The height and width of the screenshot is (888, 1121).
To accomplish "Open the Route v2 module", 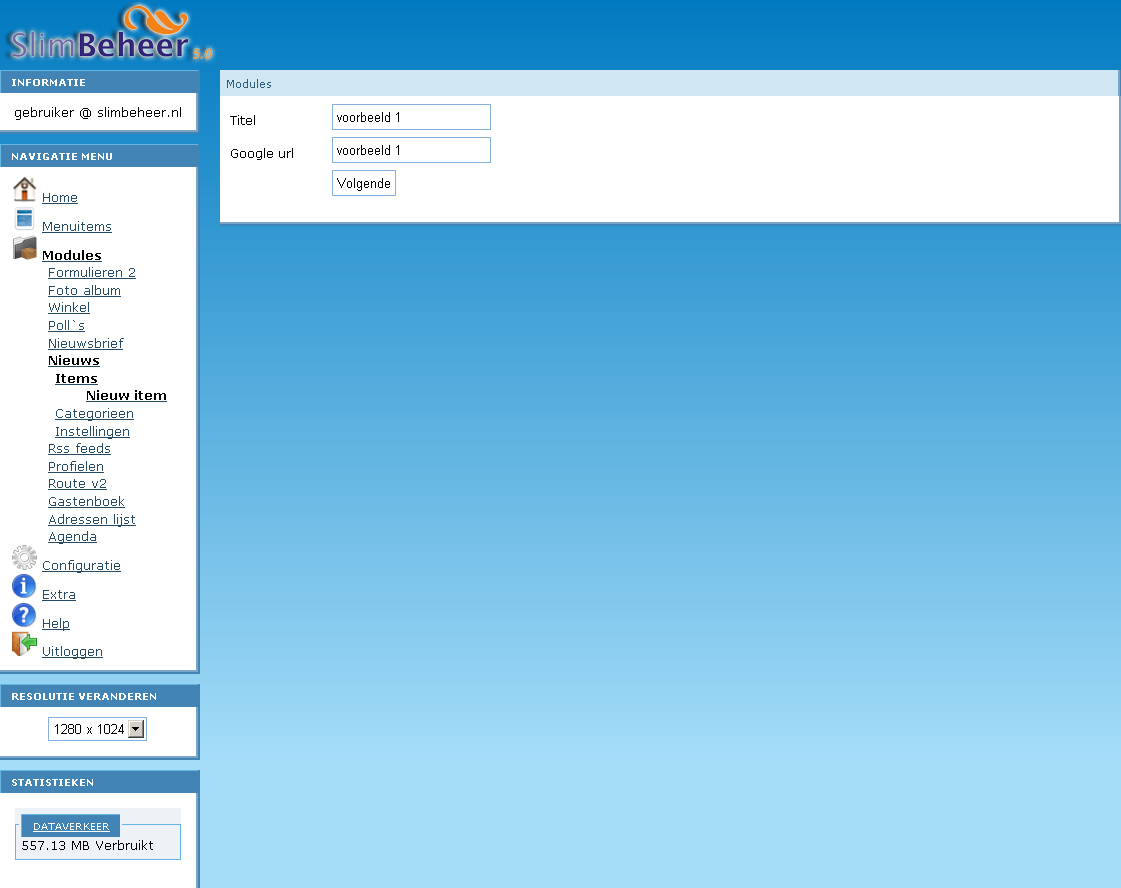I will [77, 483].
